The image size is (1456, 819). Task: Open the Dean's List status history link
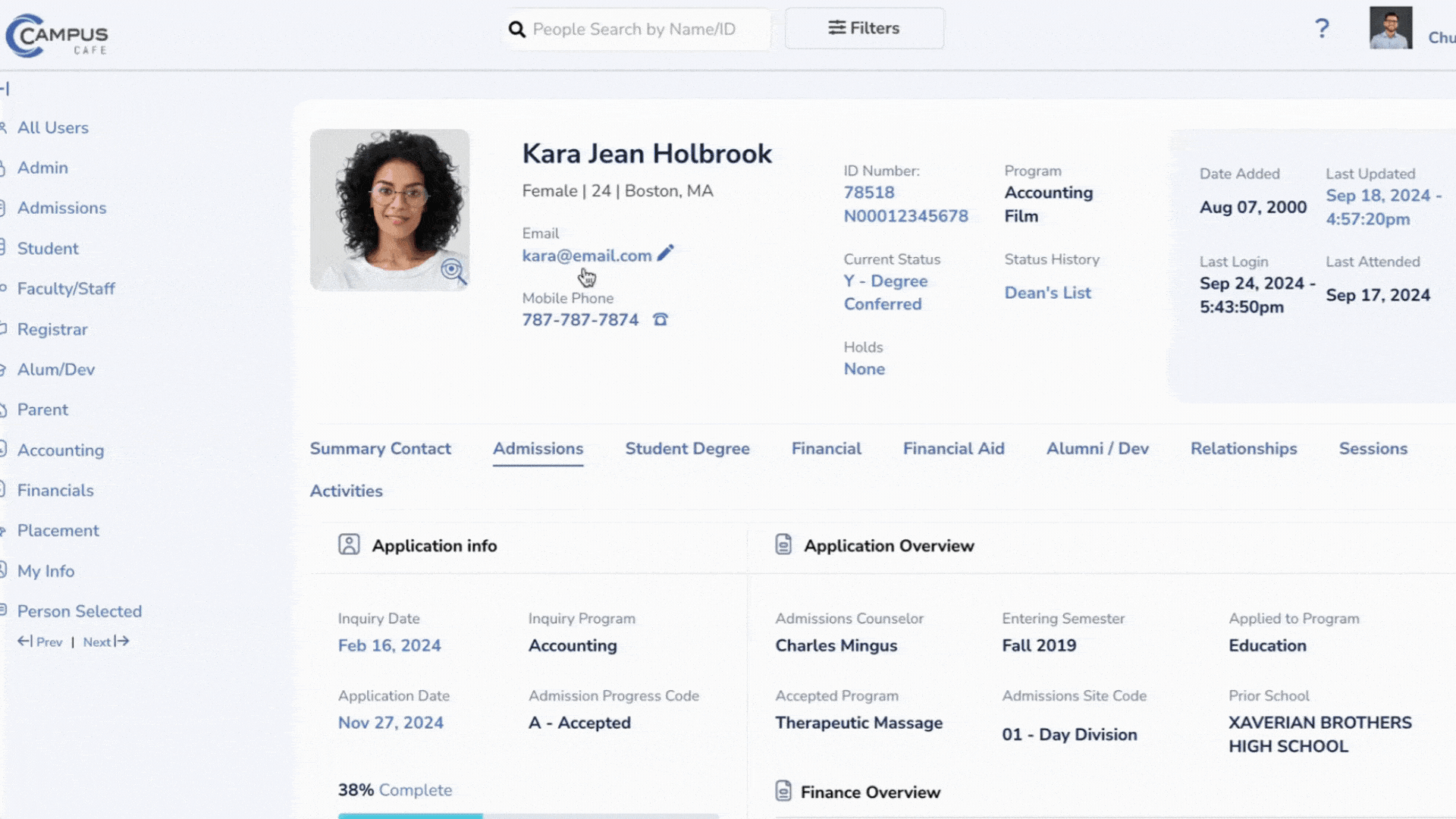[x=1047, y=293]
